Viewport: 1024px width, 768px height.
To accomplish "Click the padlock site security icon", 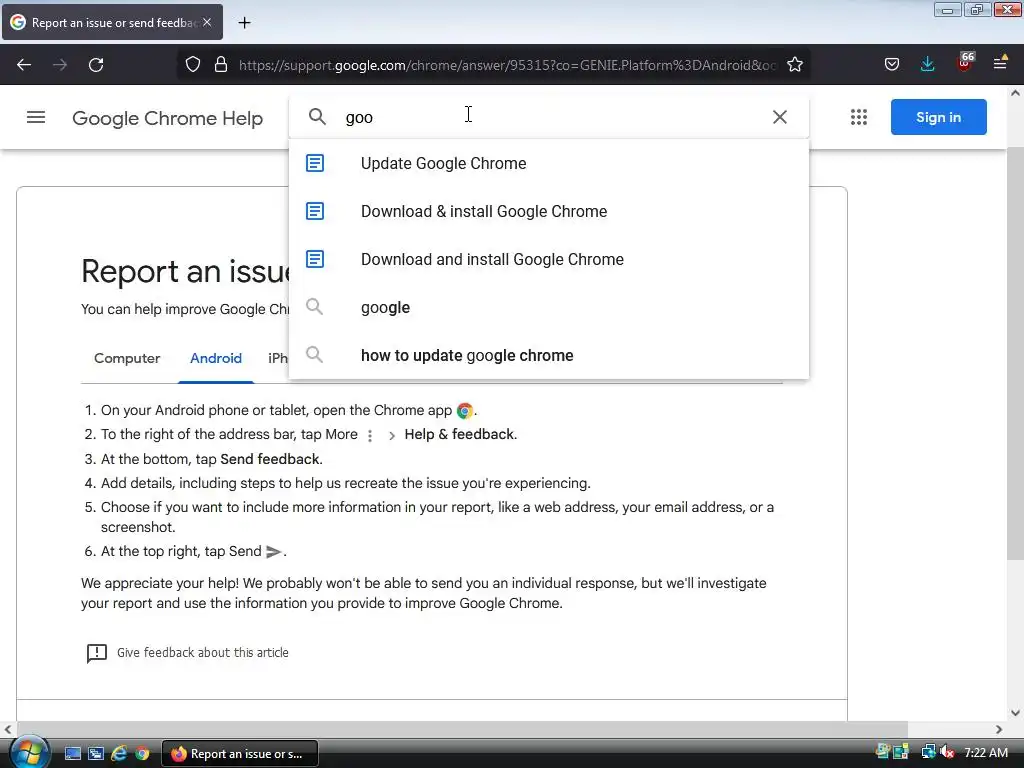I will click(221, 65).
